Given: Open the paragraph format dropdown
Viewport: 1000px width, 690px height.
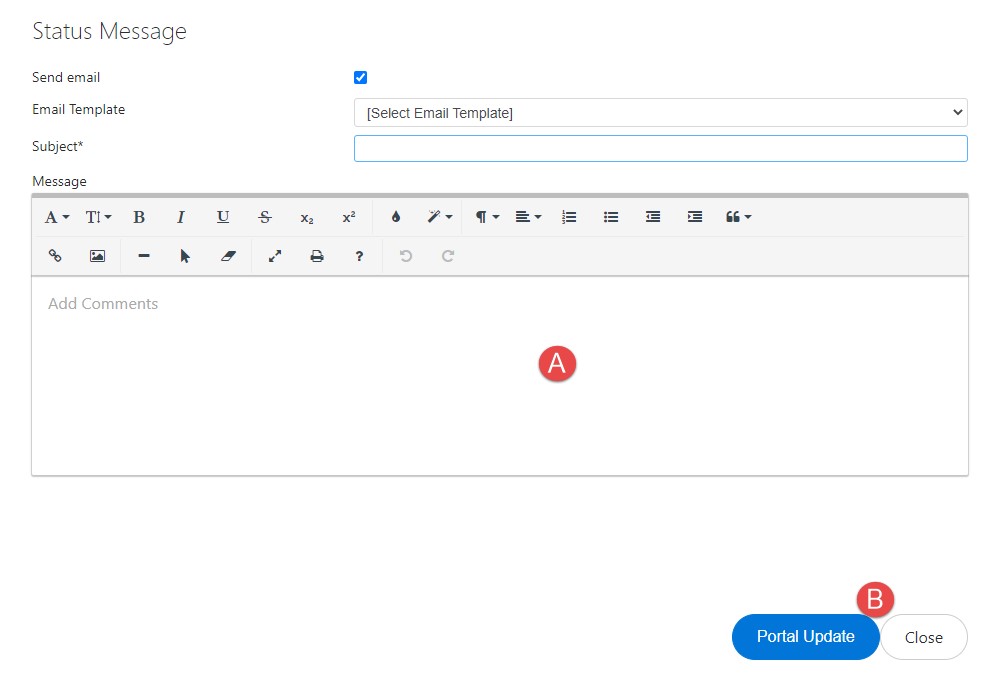Looking at the screenshot, I should (487, 217).
